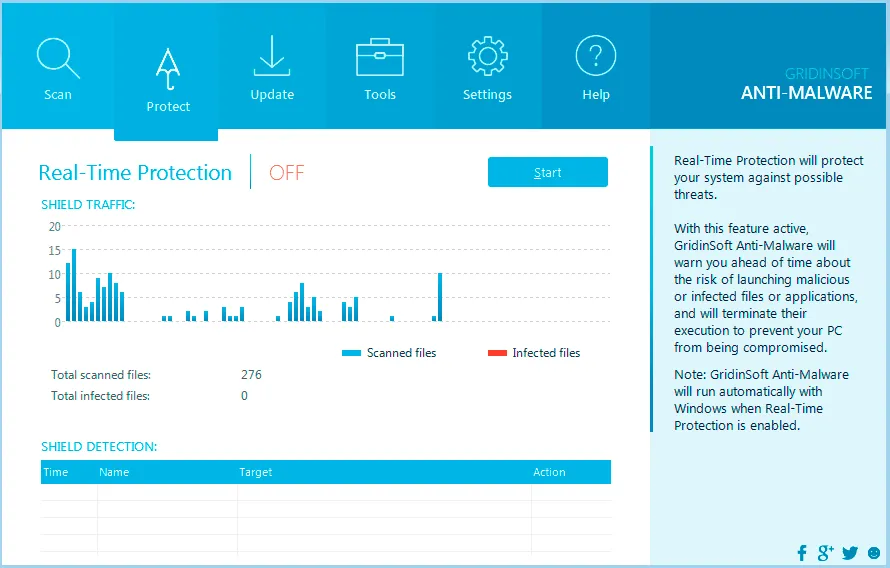Screen dimensions: 890x568
Task: Visit the Facebook page icon
Action: click(802, 553)
